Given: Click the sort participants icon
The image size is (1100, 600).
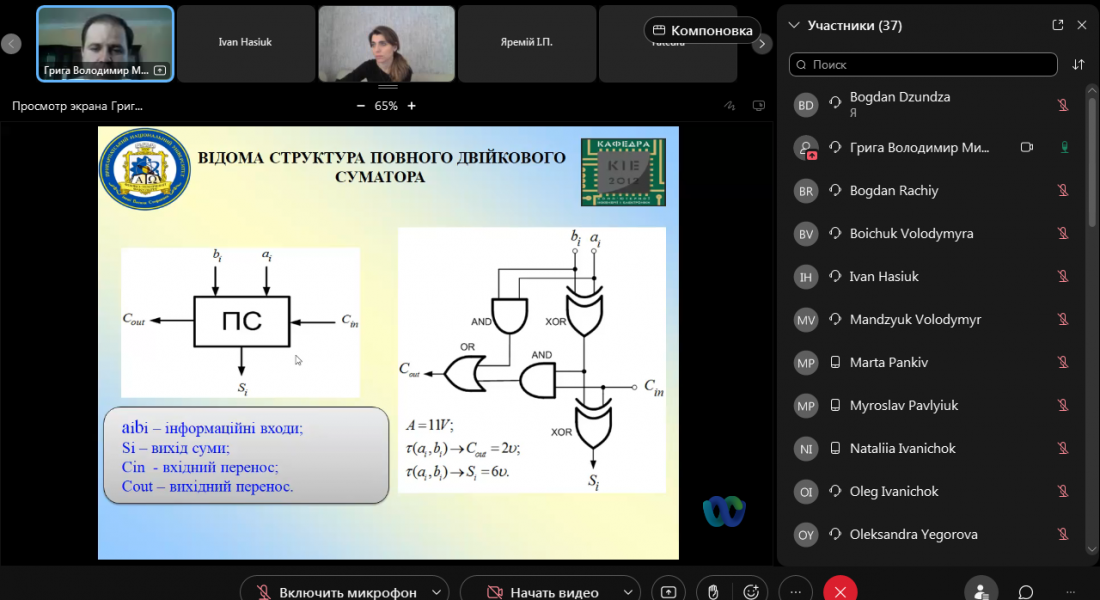Looking at the screenshot, I should pyautogui.click(x=1078, y=64).
